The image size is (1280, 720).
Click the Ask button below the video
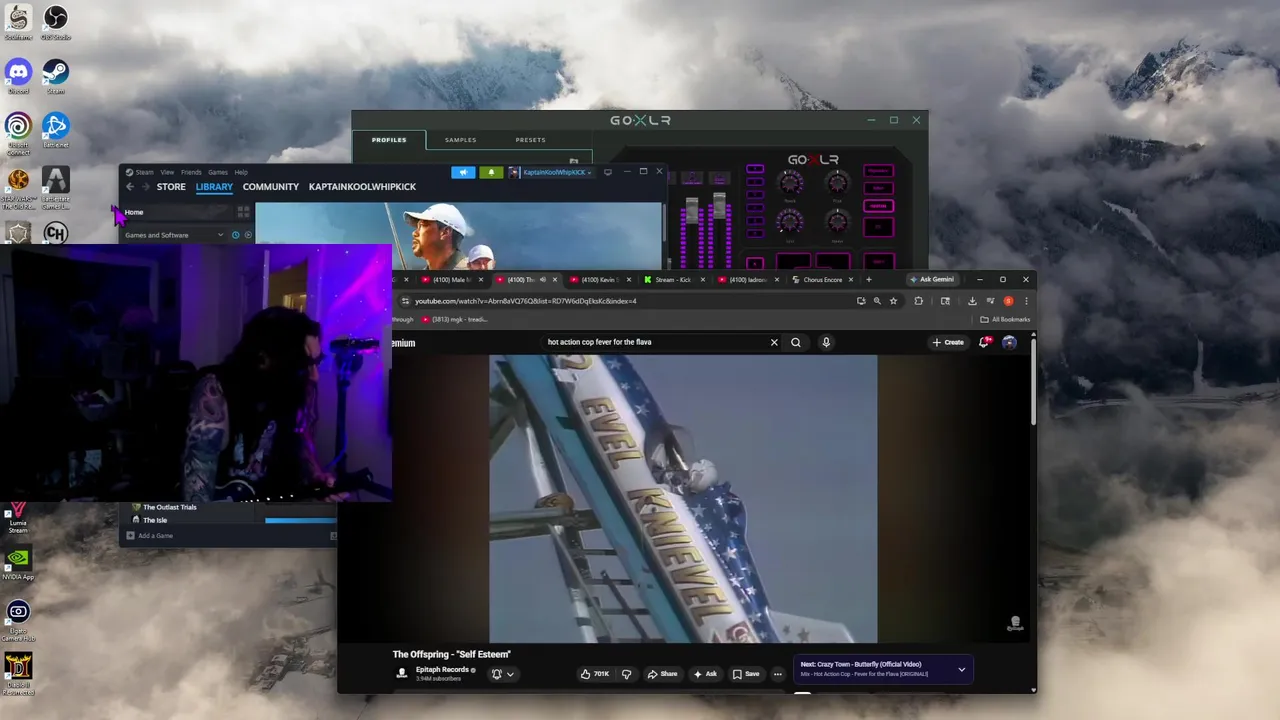point(705,674)
